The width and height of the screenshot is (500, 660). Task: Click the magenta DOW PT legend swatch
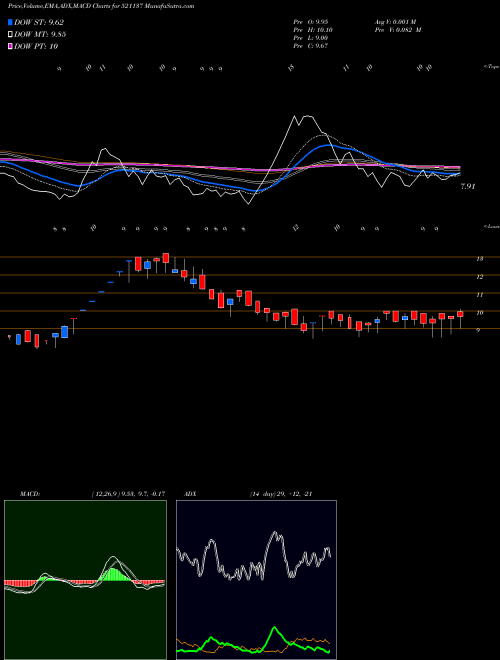(11, 46)
